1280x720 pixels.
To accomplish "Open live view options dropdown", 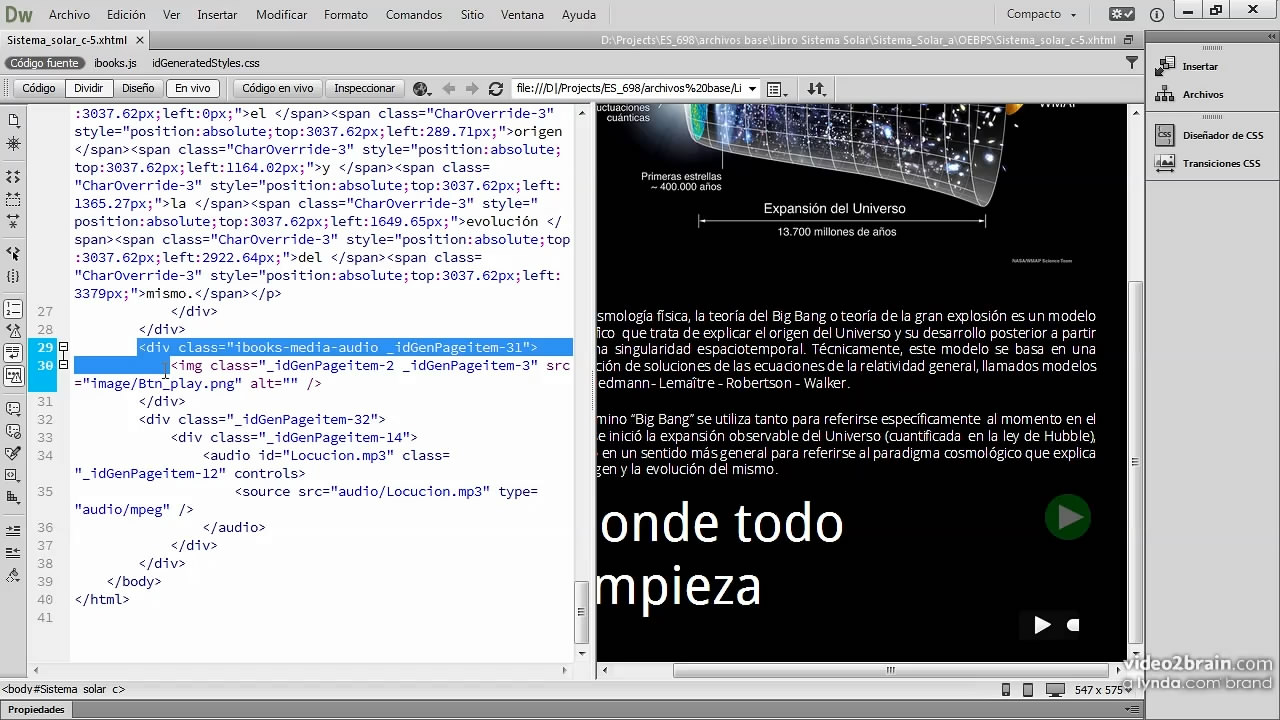I will 776,88.
